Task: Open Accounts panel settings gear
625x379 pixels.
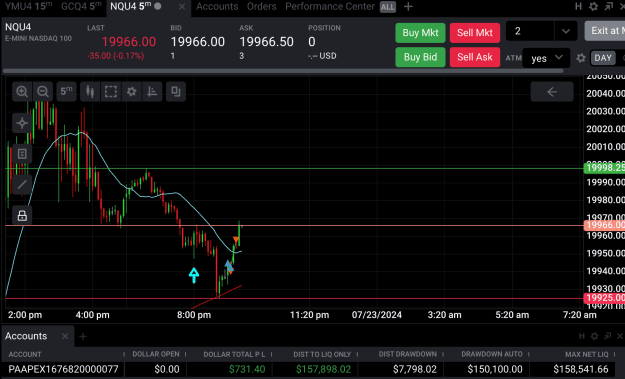Action: pos(594,336)
